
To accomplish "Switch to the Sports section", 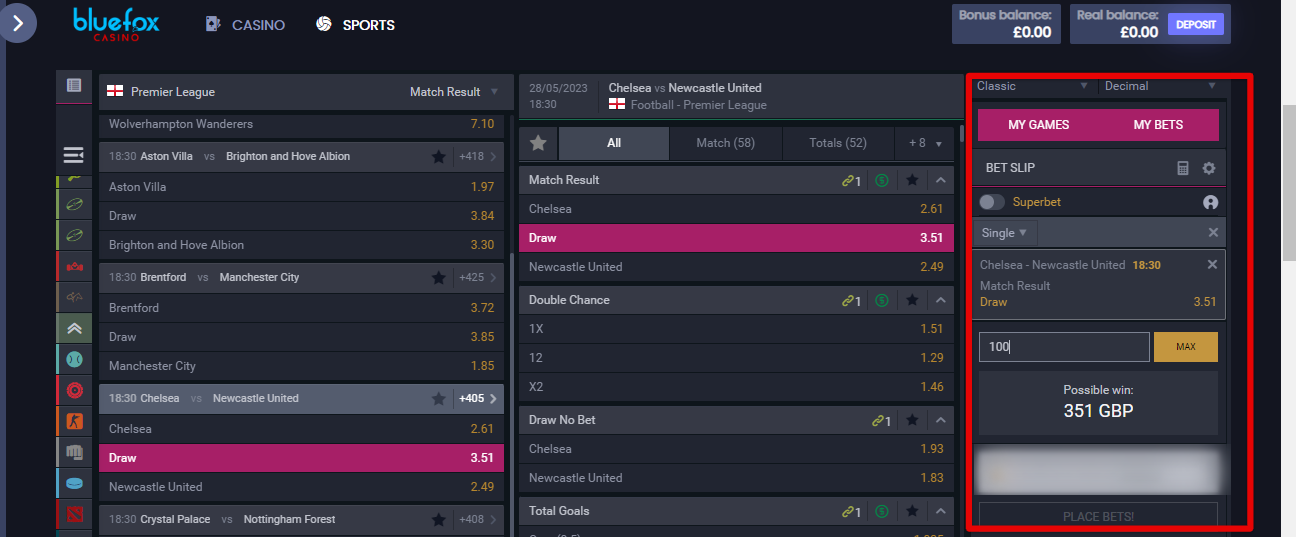I will tap(355, 25).
